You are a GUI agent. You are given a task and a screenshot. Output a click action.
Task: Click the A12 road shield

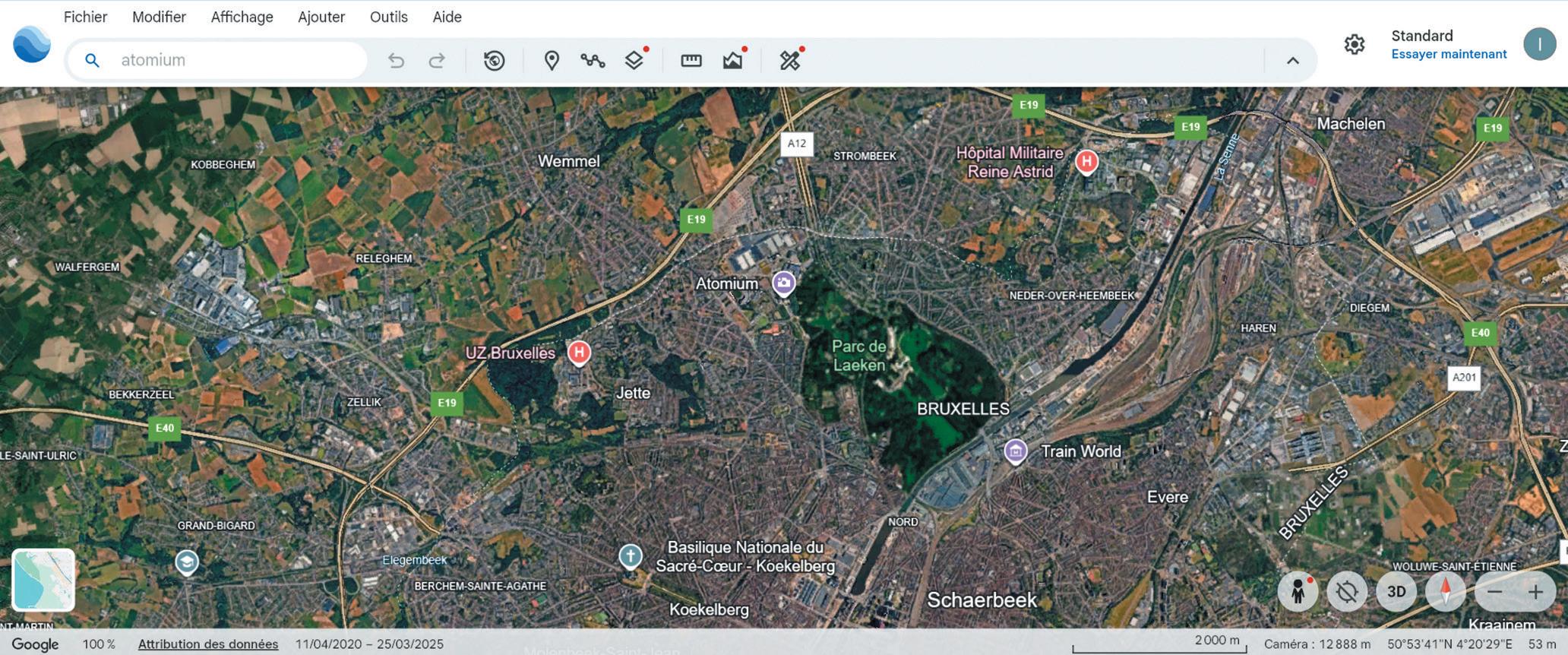(x=797, y=143)
